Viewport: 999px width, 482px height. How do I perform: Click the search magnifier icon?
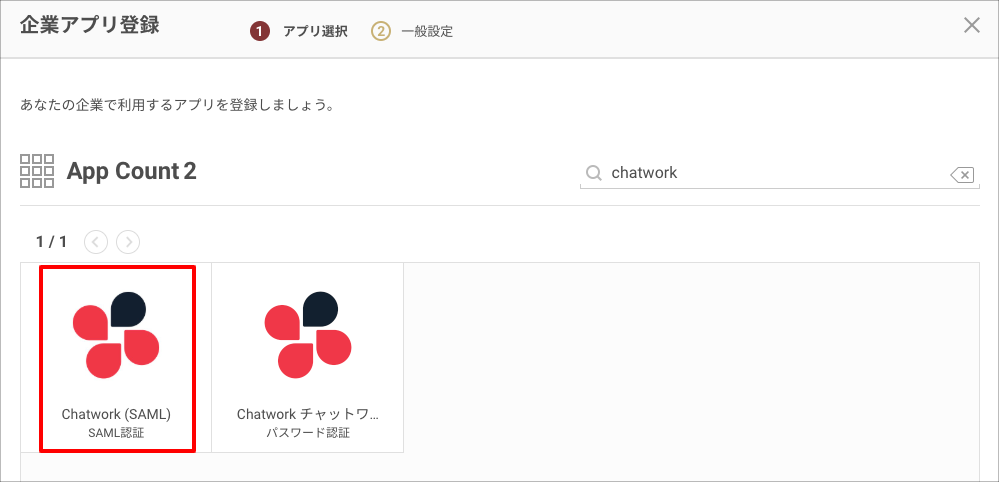coord(594,173)
